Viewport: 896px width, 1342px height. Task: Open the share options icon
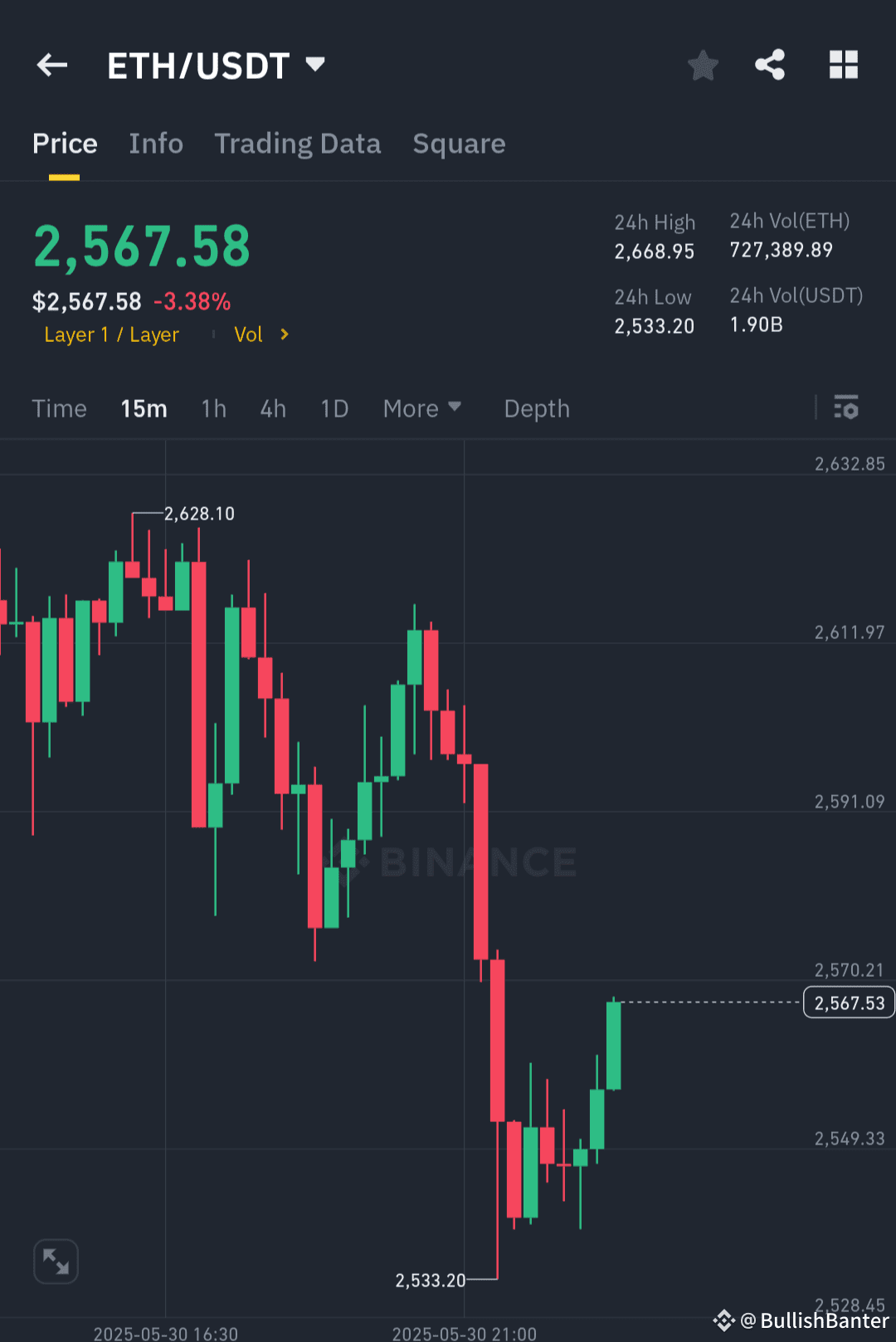(769, 65)
